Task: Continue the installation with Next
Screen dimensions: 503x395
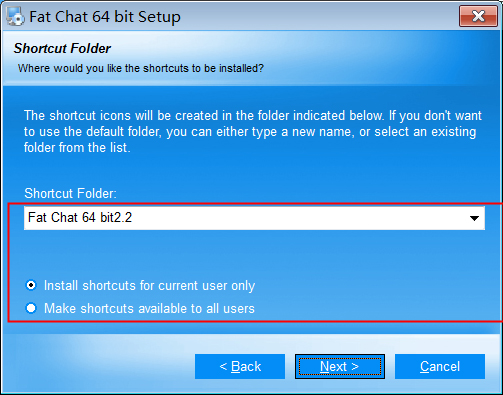Action: (340, 366)
